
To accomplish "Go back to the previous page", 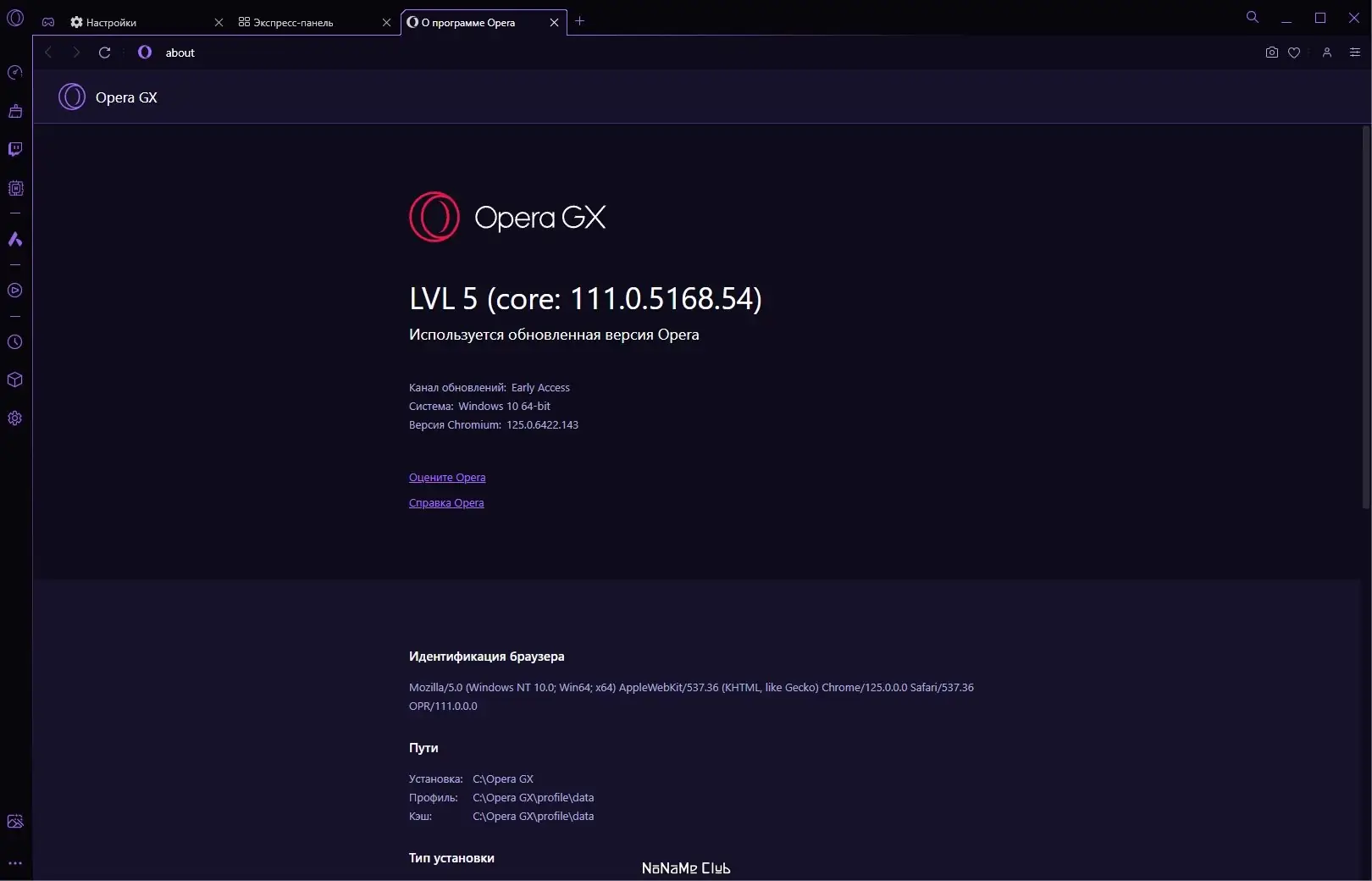I will click(x=48, y=53).
